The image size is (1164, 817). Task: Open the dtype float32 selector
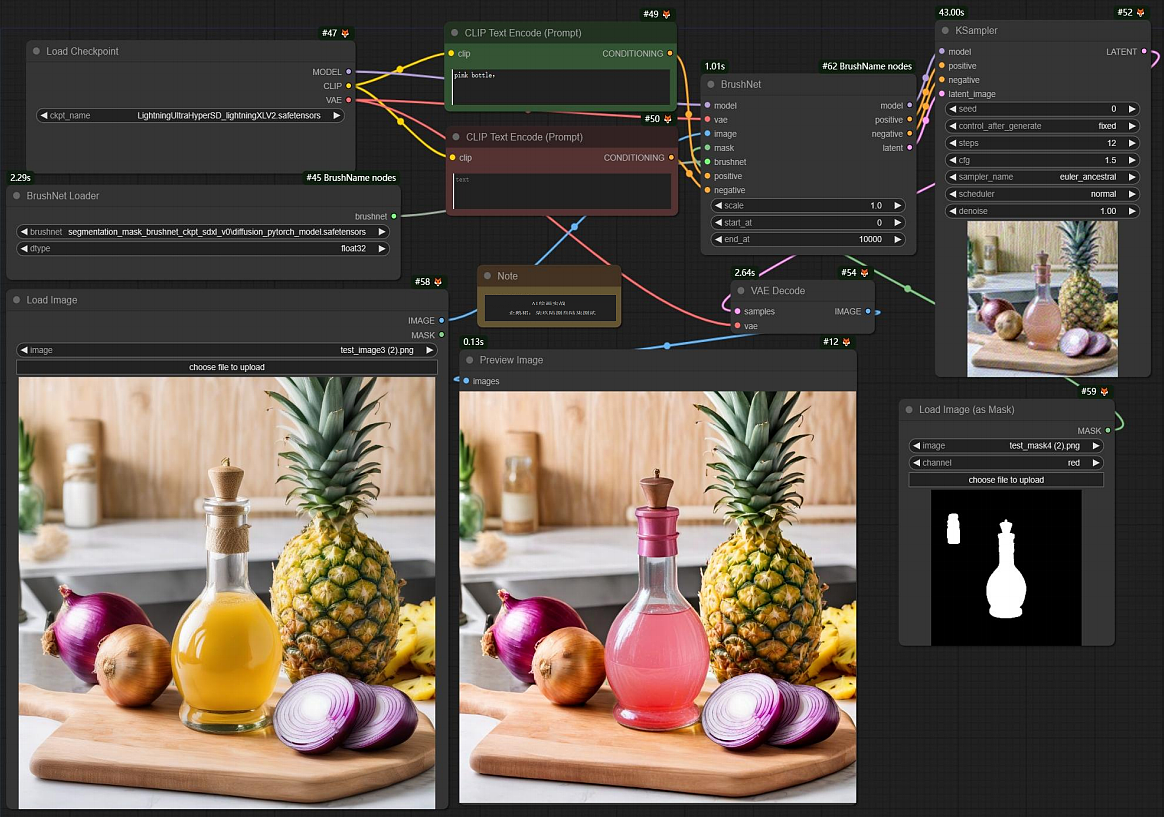coord(203,249)
